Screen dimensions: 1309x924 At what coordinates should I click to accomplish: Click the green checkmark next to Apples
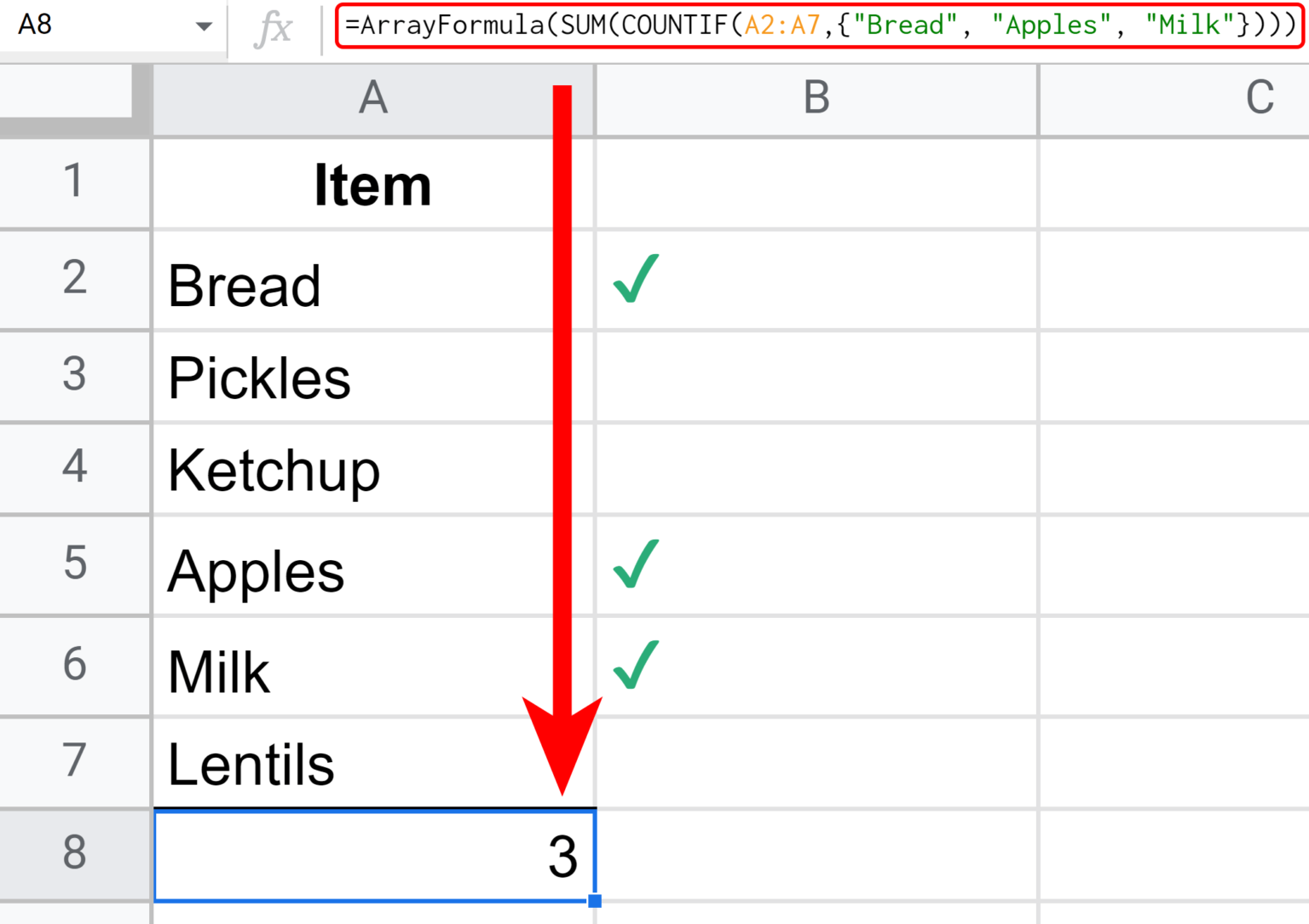coord(635,563)
